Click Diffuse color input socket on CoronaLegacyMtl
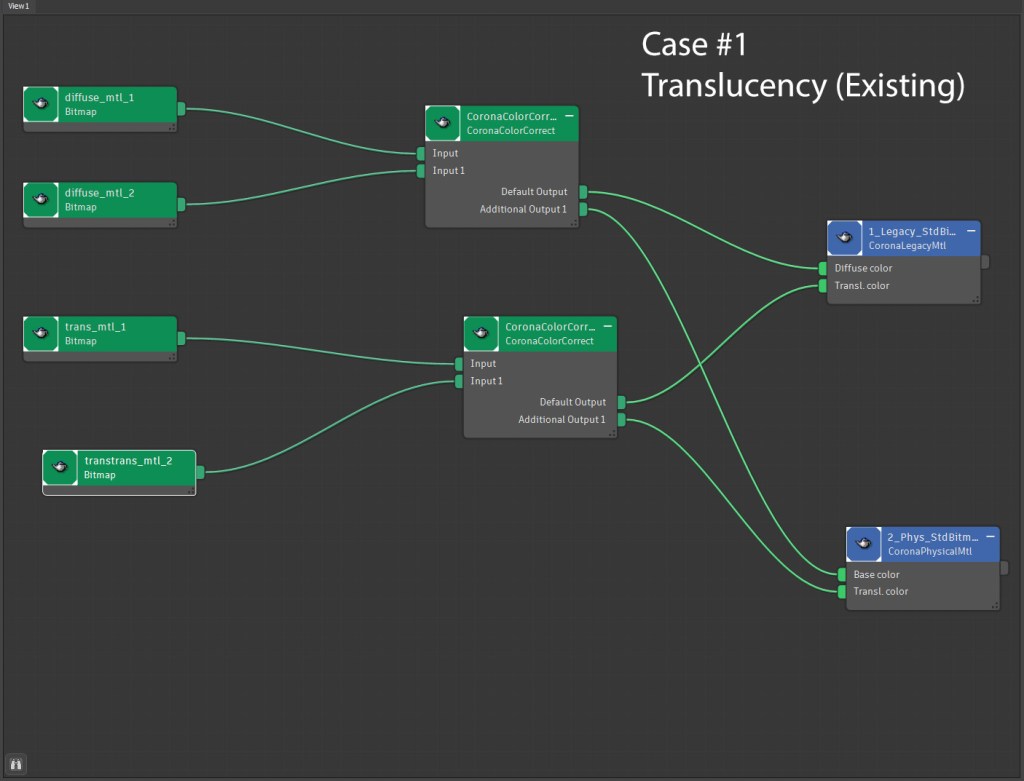 pos(822,268)
